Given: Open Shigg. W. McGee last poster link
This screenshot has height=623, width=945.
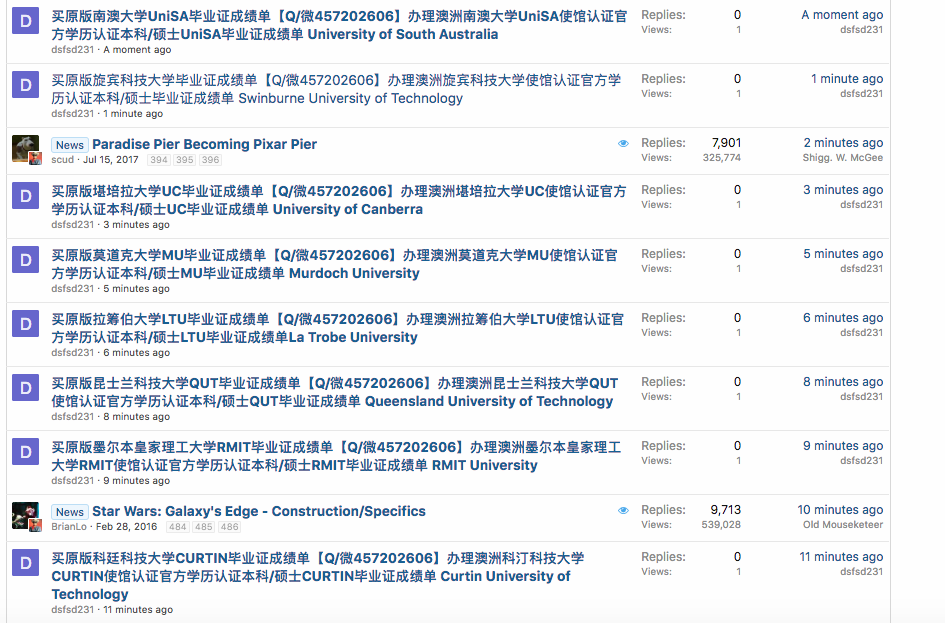Looking at the screenshot, I should click(843, 158).
